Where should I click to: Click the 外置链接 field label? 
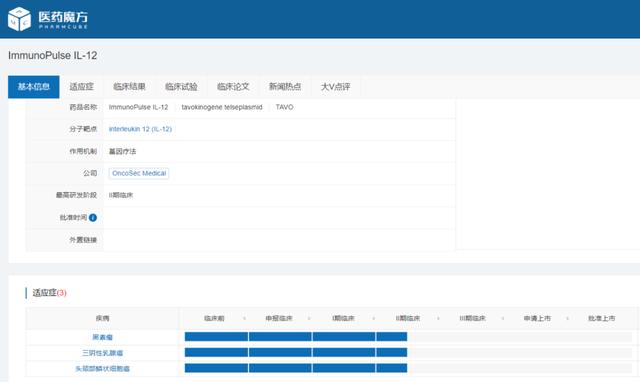83,240
